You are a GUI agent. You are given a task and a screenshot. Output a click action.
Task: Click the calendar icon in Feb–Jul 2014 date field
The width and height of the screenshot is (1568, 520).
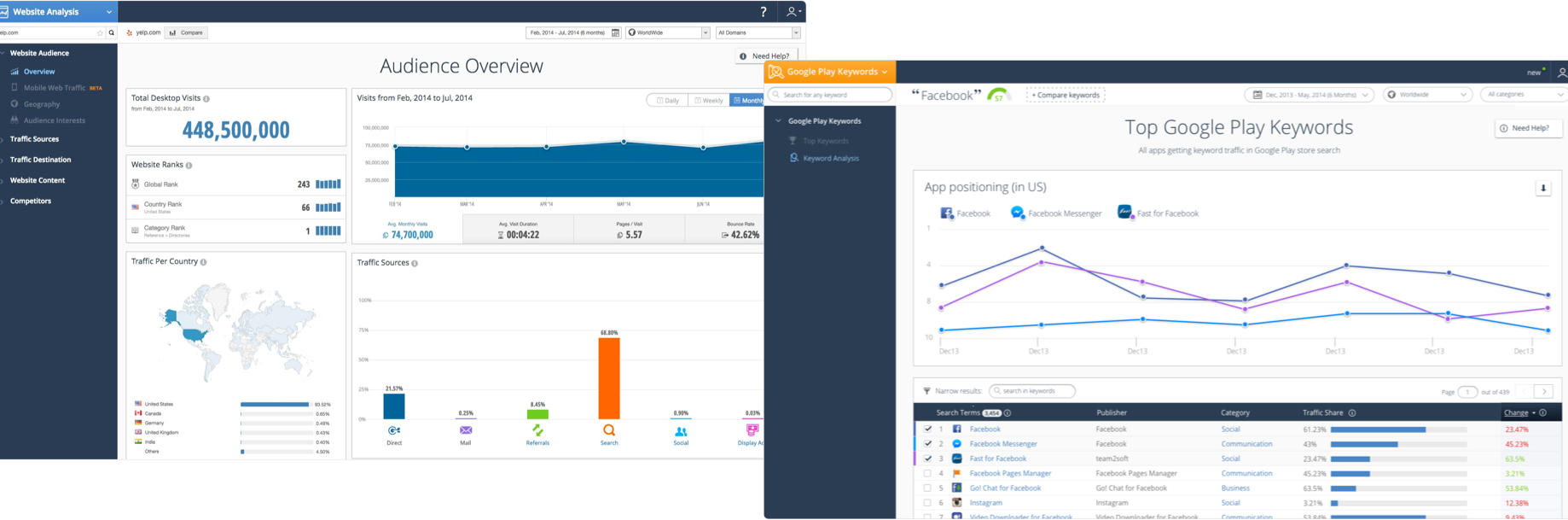point(616,33)
